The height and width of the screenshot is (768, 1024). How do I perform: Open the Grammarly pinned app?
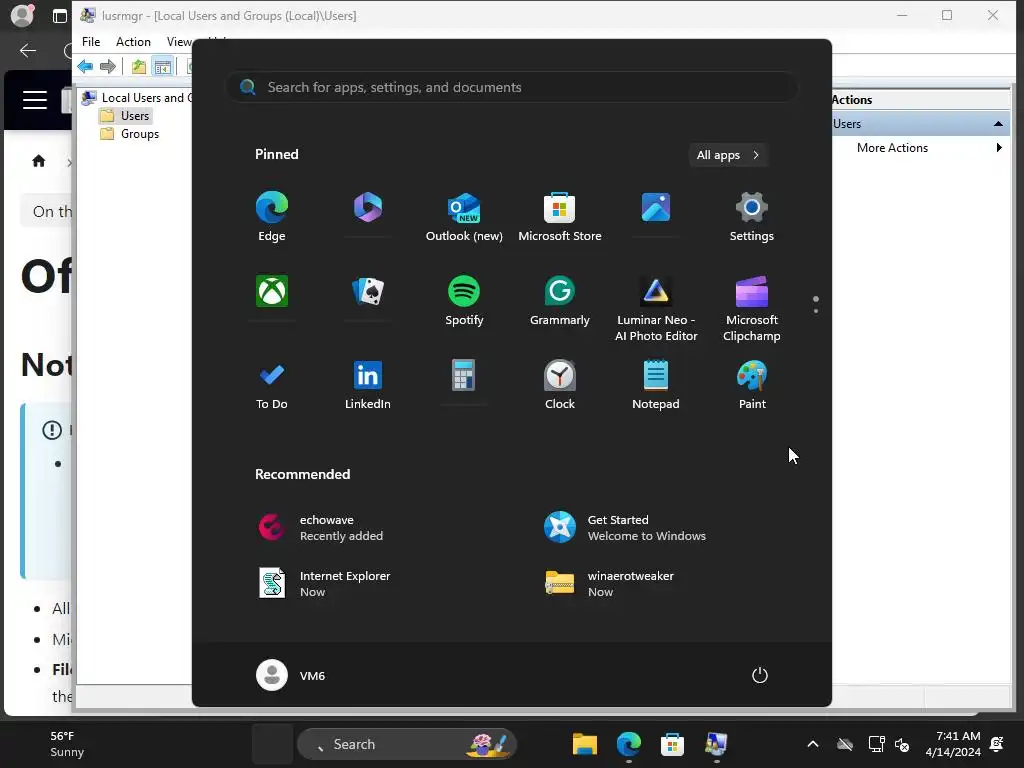coord(560,300)
